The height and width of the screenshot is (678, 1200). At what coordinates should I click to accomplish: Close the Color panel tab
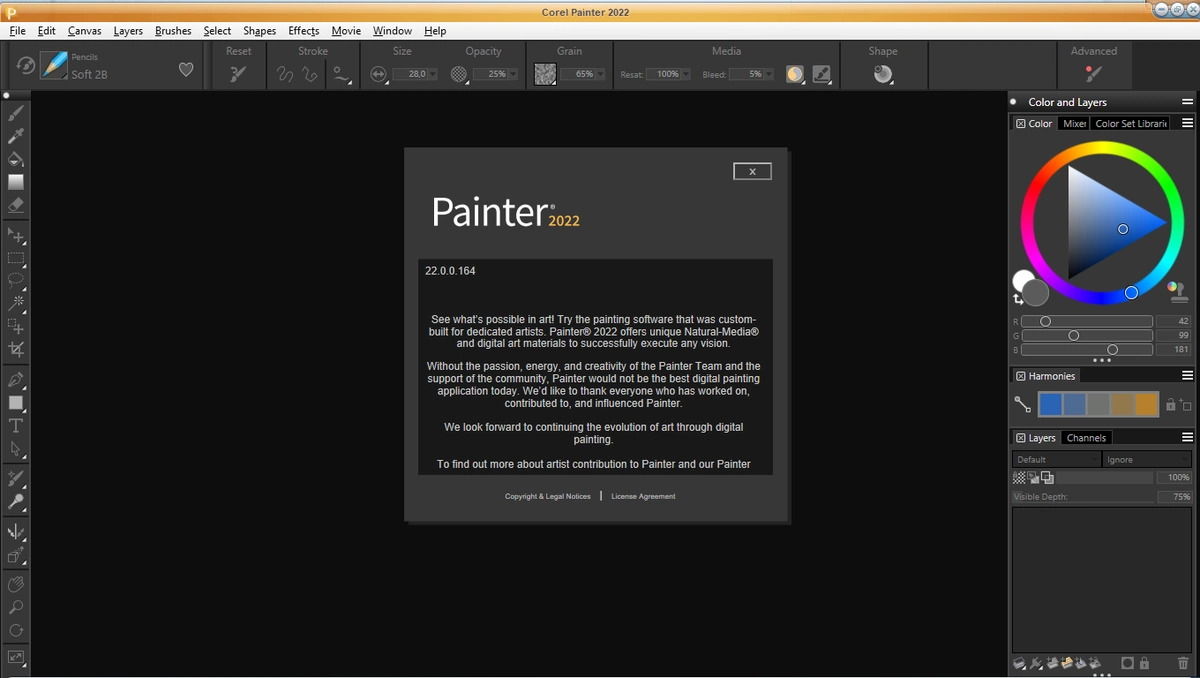1020,124
